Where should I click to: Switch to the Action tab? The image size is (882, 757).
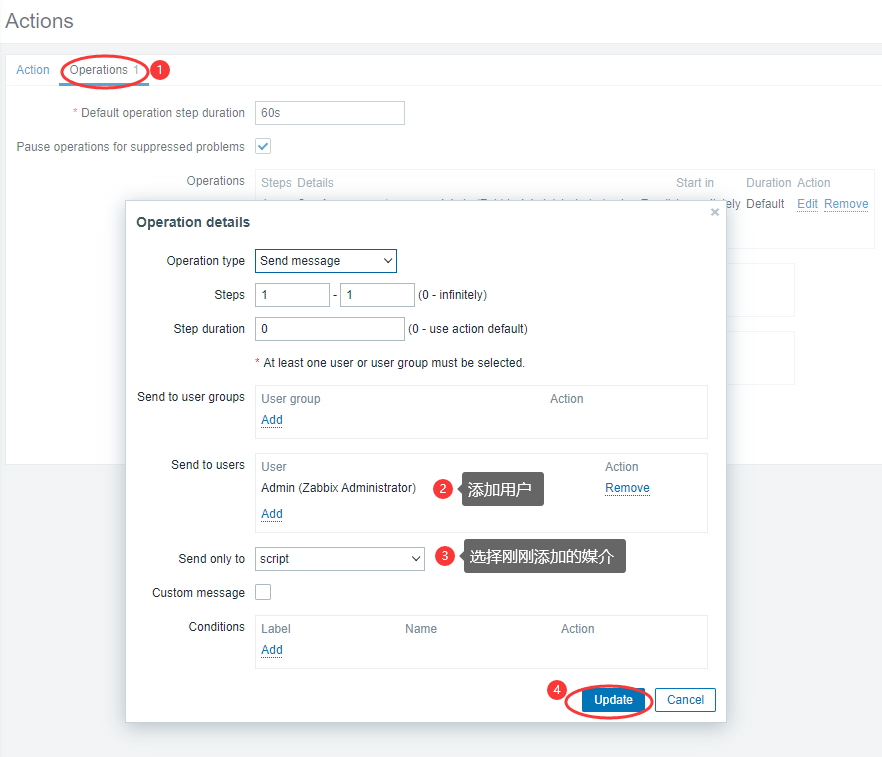(33, 70)
